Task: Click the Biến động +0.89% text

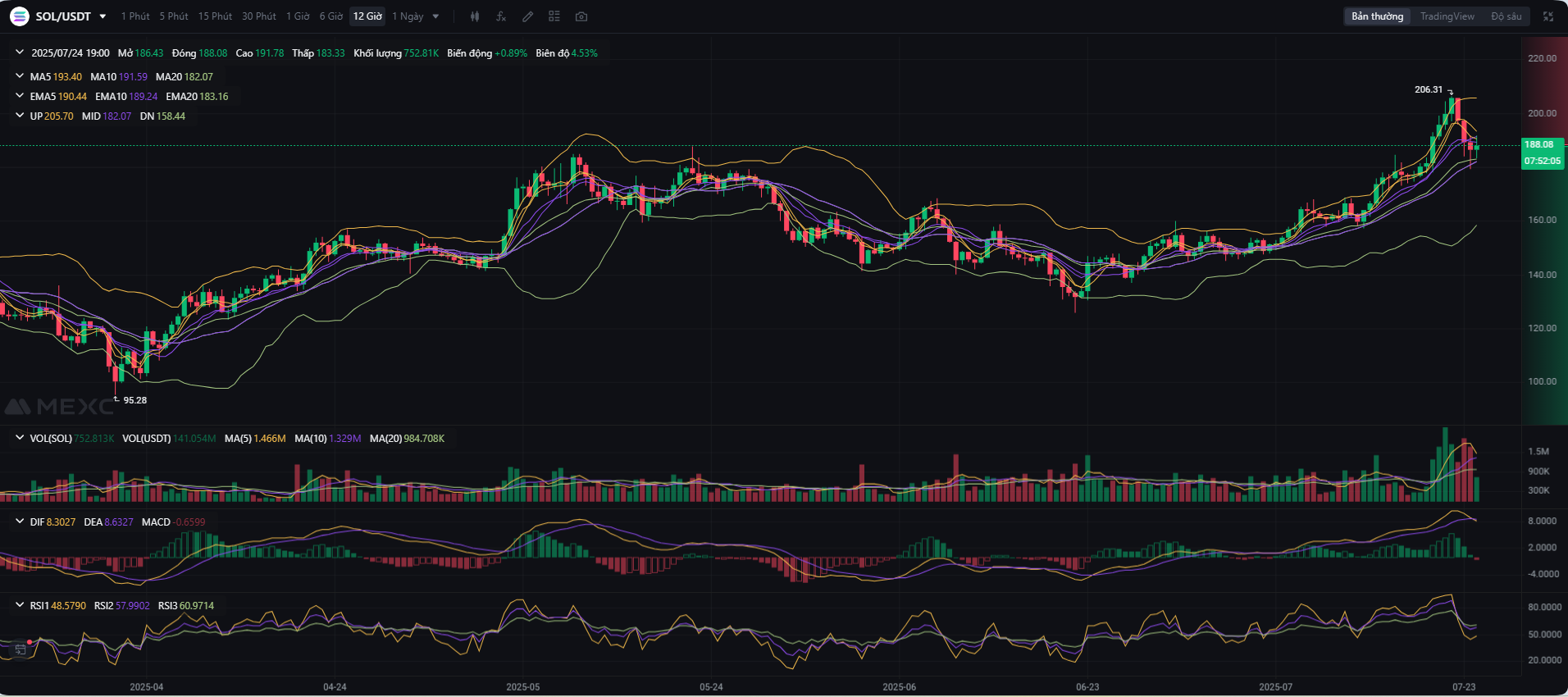Action: 487,53
